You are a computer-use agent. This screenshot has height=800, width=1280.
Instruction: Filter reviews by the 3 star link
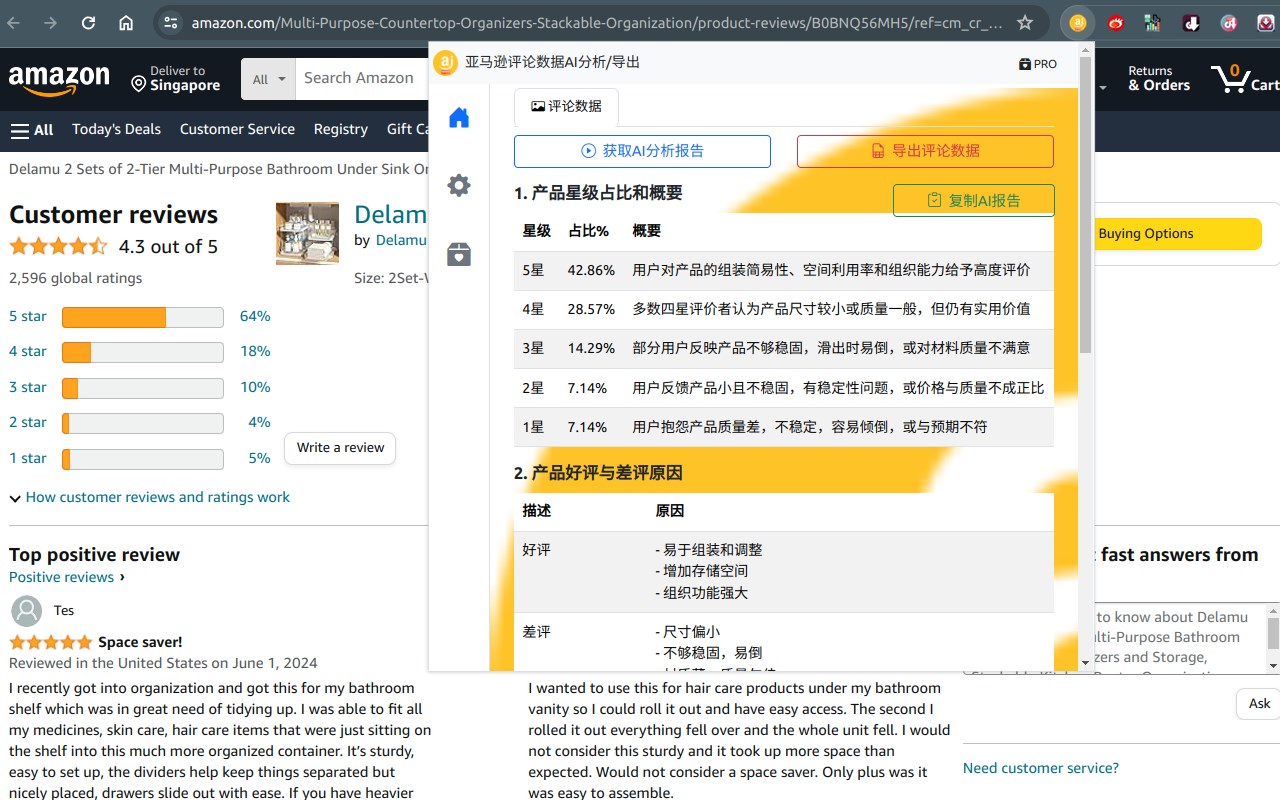(28, 387)
